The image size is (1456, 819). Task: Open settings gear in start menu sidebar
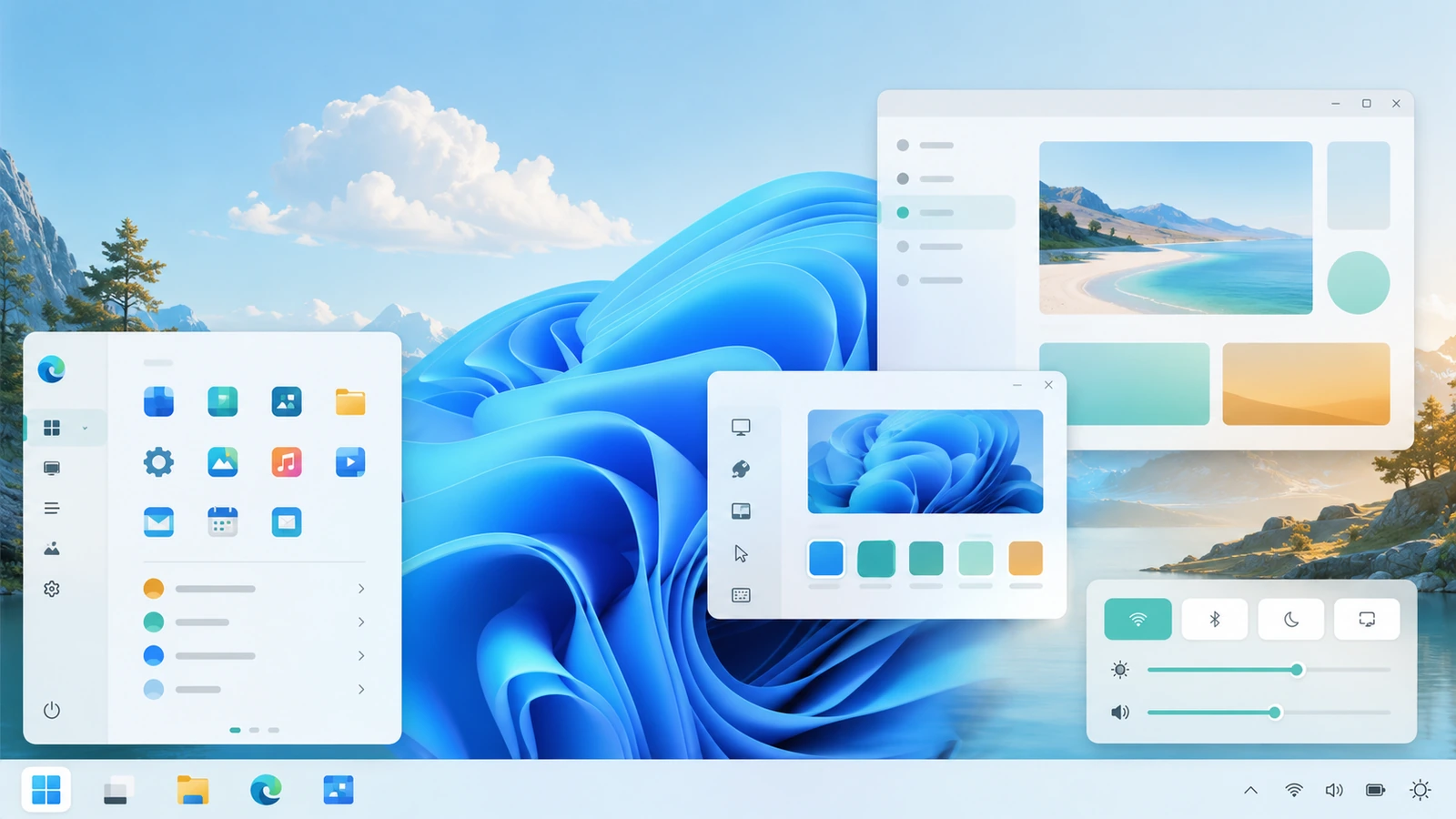point(52,589)
